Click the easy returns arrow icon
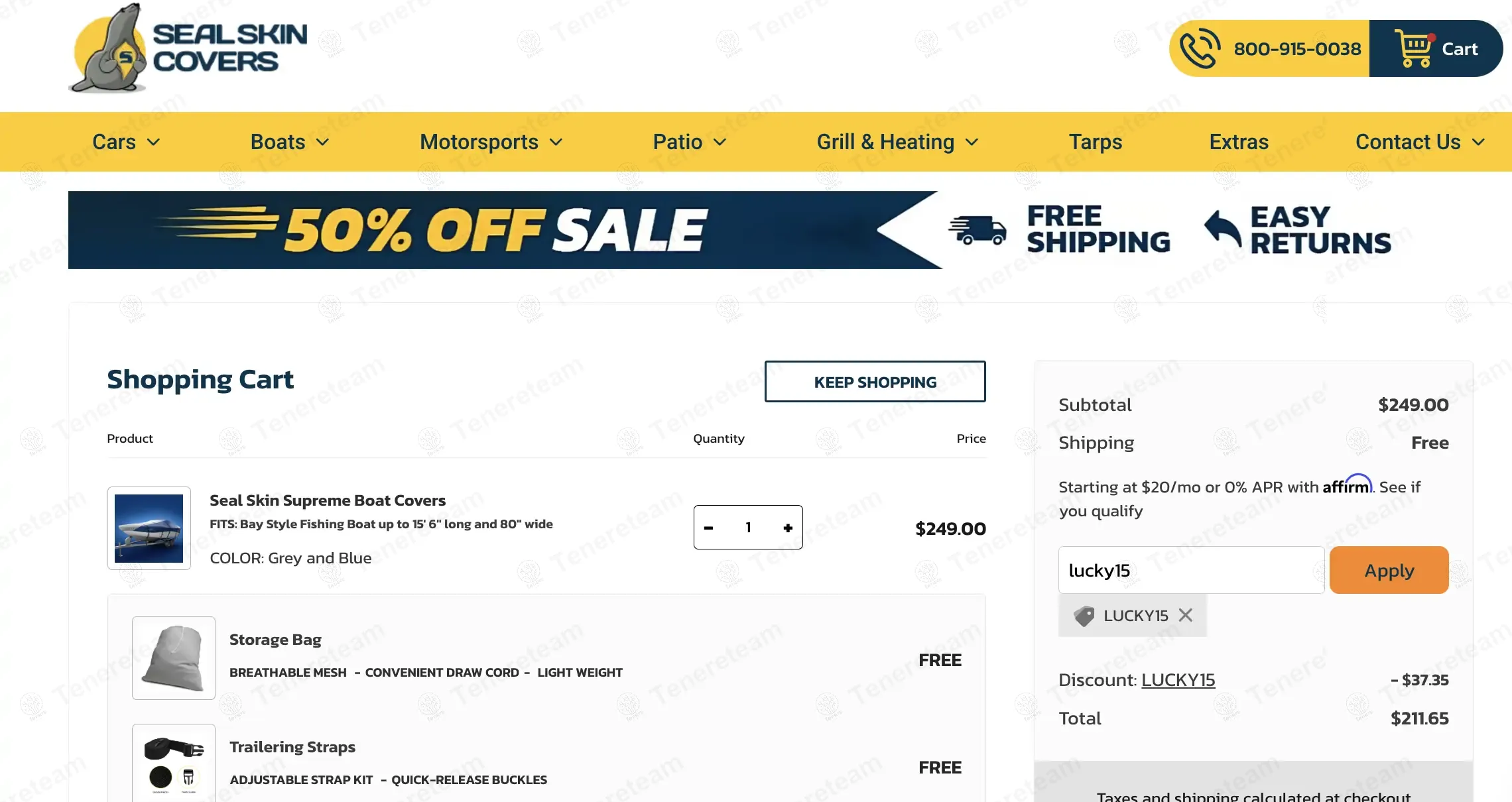 1223,229
